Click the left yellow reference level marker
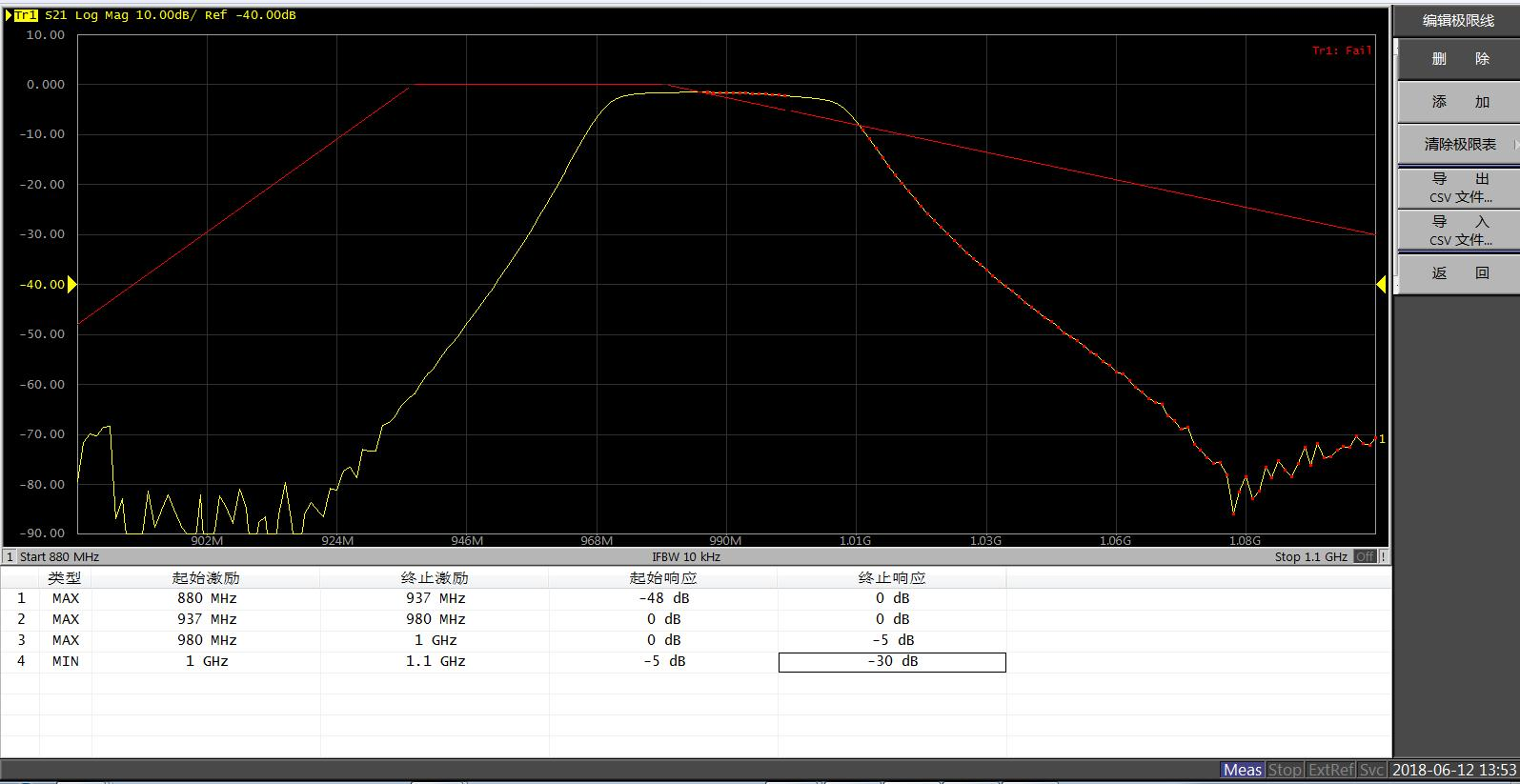 71,285
